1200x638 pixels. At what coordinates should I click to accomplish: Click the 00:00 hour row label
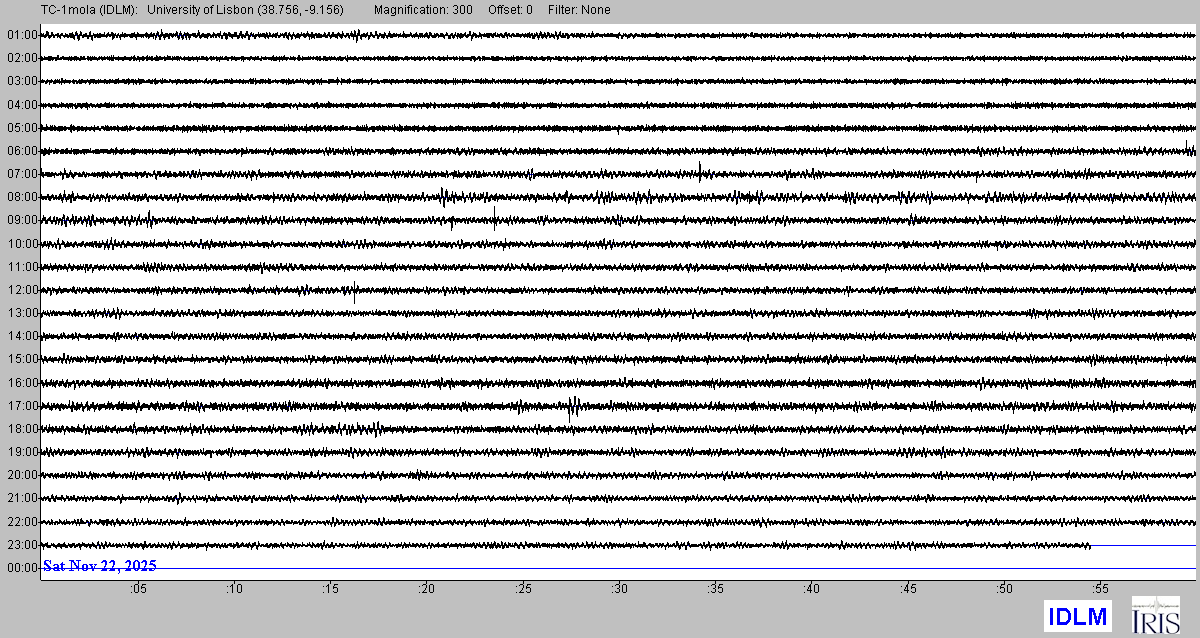pos(22,568)
